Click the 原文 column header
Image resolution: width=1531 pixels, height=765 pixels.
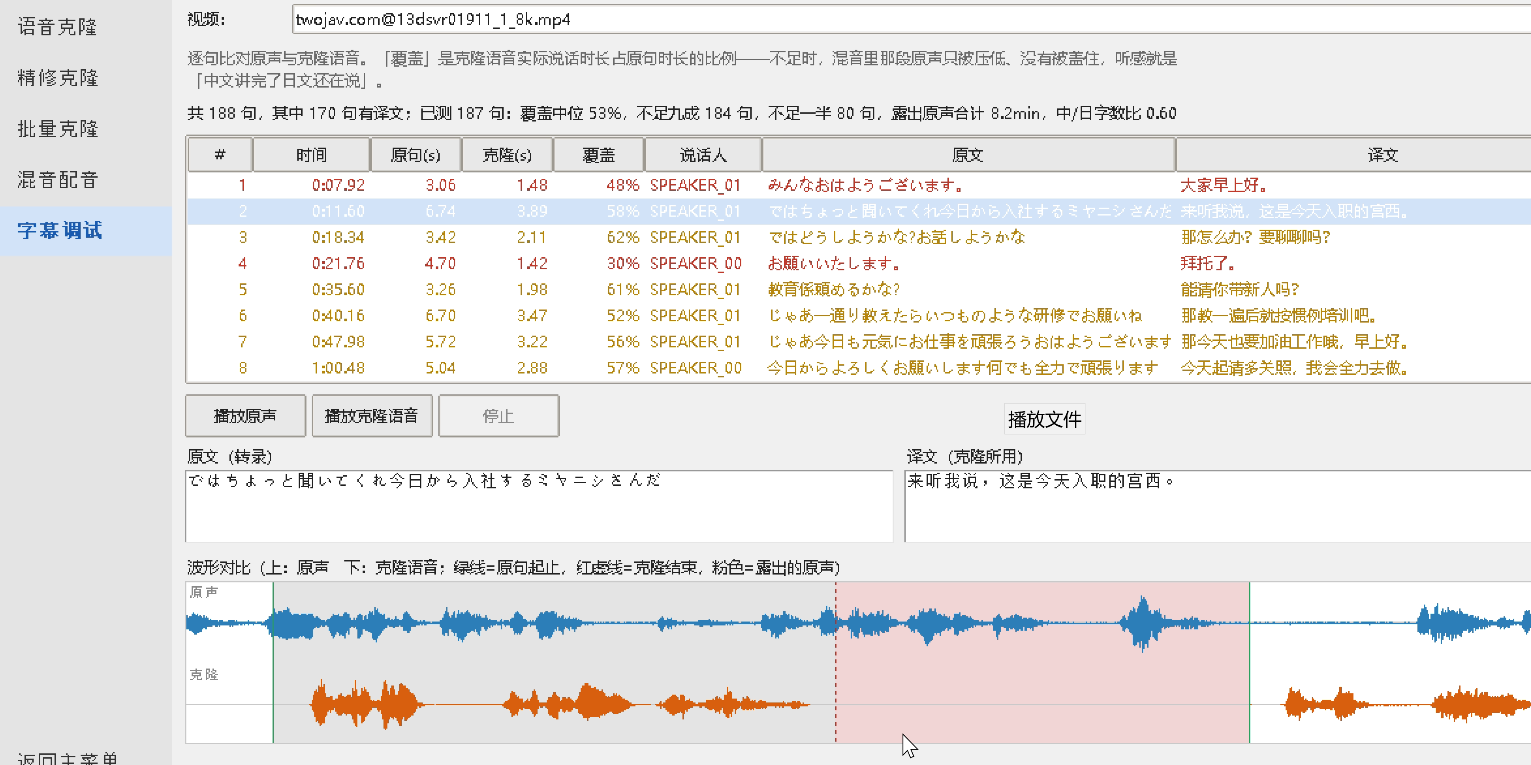coord(968,155)
